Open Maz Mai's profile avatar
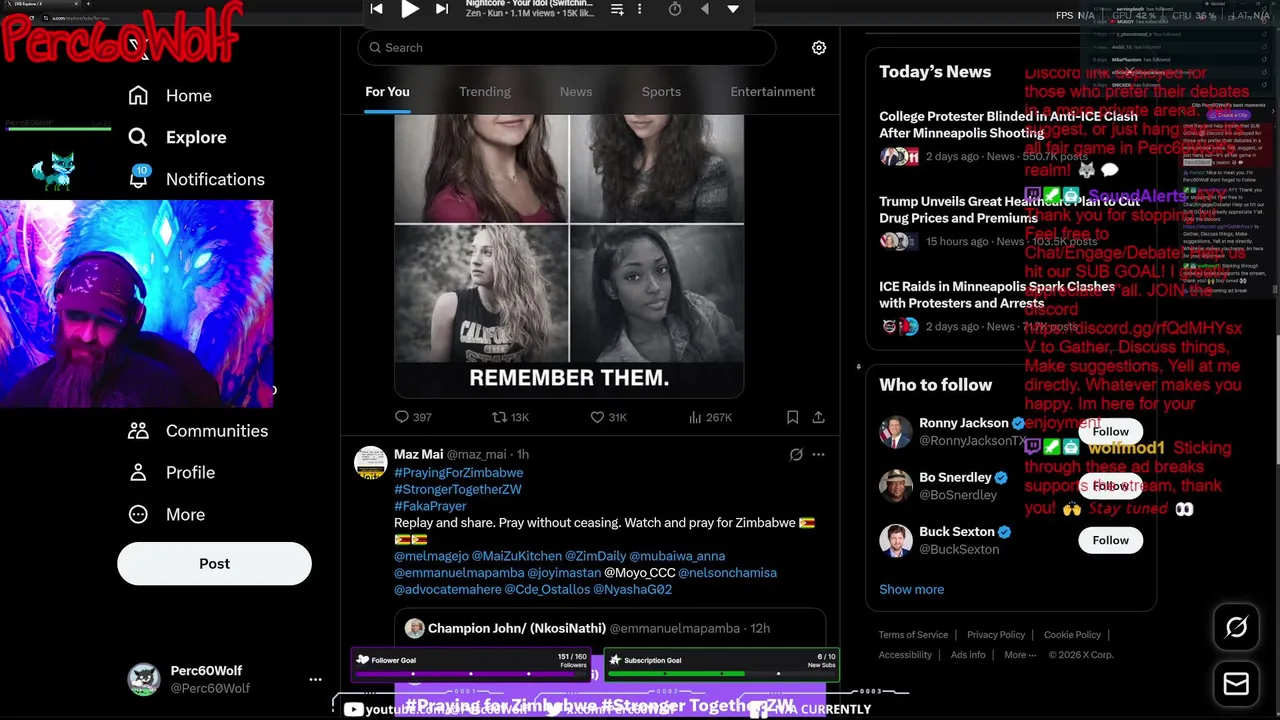Image resolution: width=1280 pixels, height=720 pixels. tap(371, 462)
